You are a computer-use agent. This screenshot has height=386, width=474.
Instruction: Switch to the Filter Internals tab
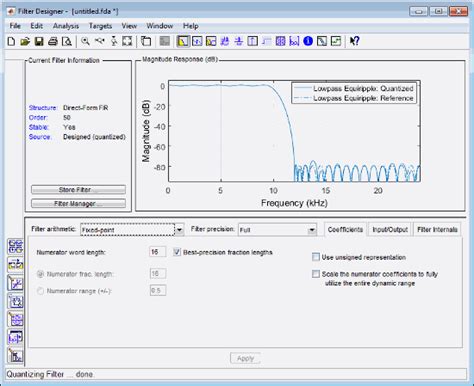tap(437, 230)
